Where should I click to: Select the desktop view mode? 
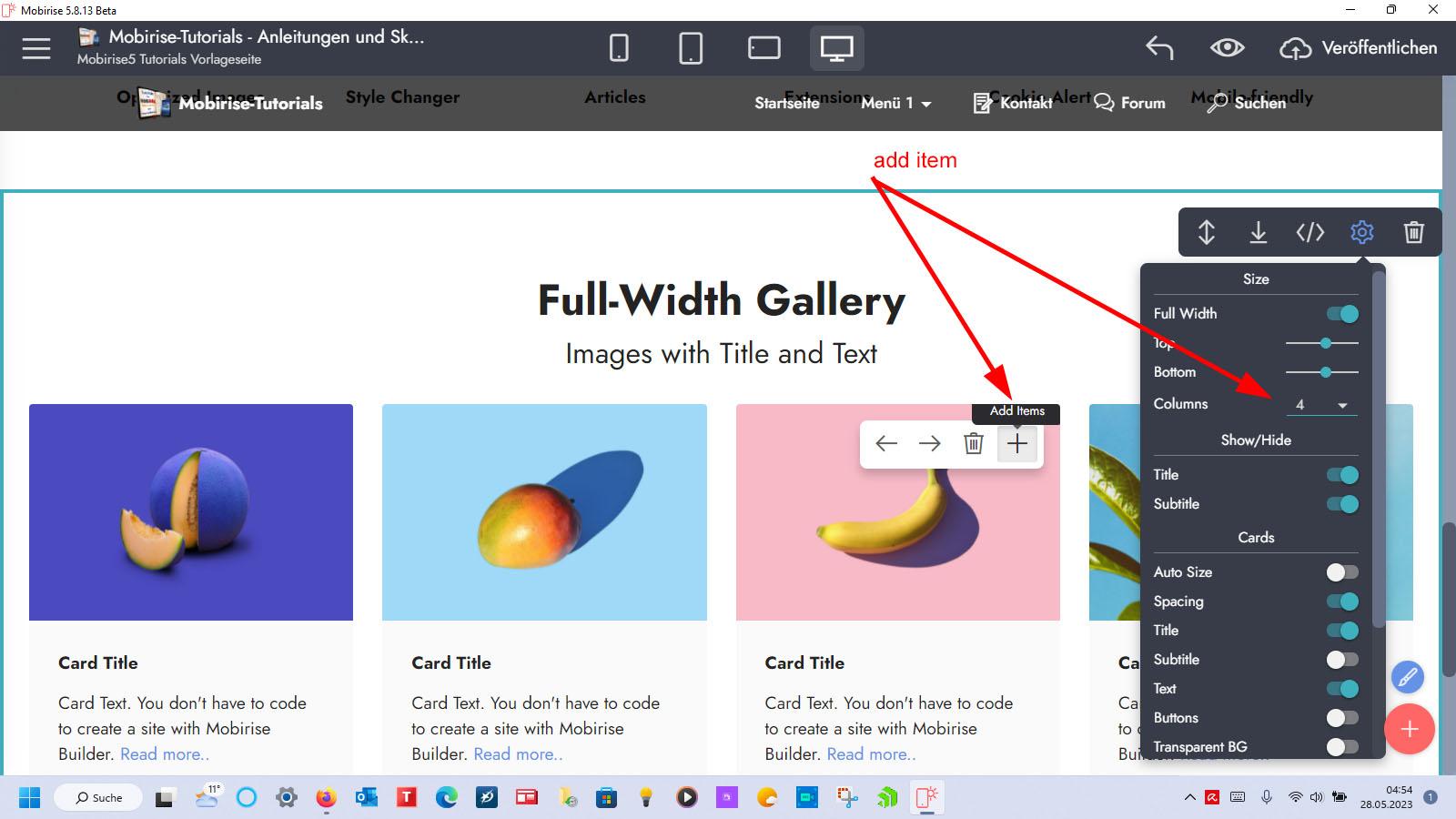[836, 48]
